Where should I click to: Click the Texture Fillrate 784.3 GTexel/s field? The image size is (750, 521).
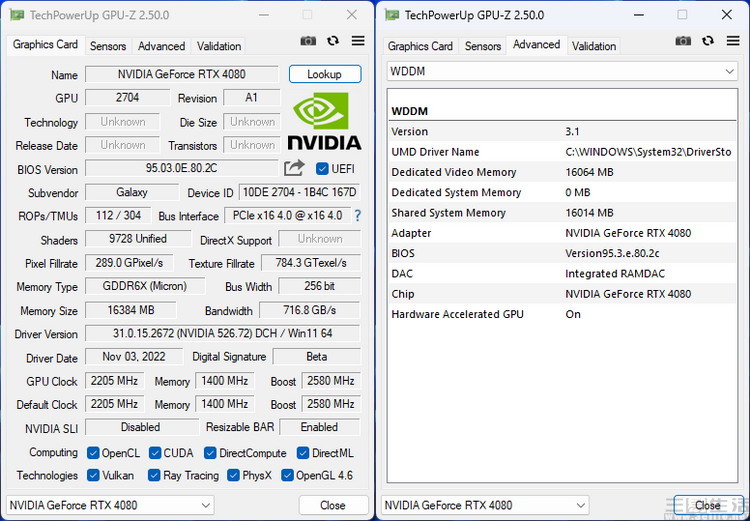pos(311,263)
